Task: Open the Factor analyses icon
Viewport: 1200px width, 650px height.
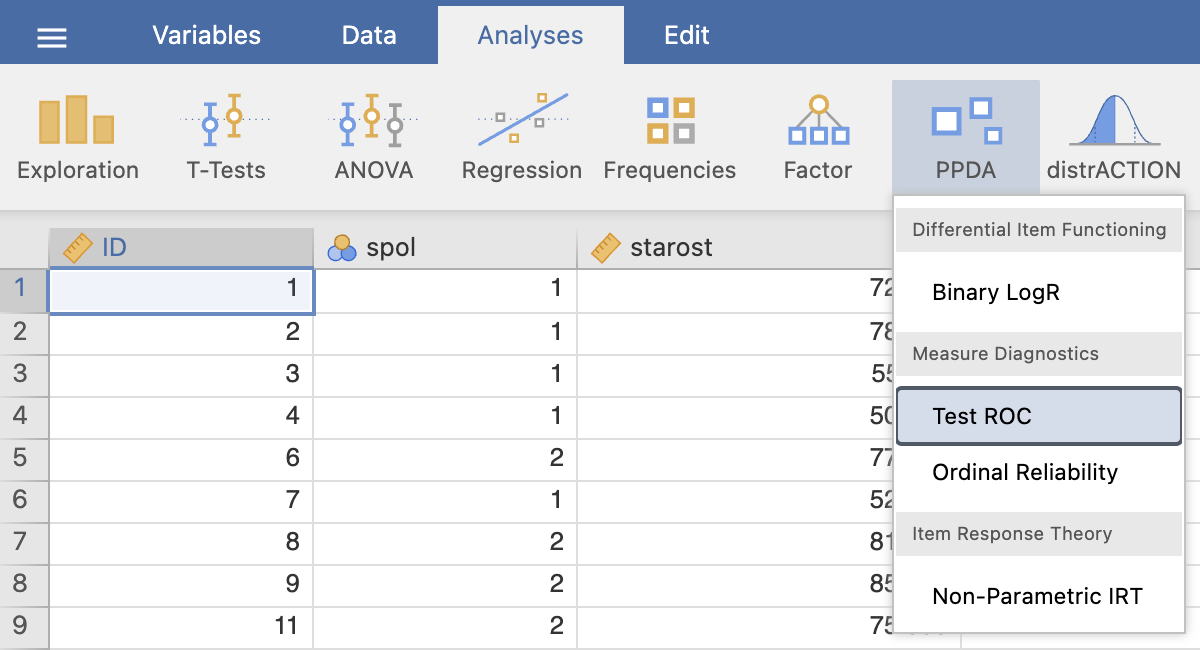Action: [817, 139]
